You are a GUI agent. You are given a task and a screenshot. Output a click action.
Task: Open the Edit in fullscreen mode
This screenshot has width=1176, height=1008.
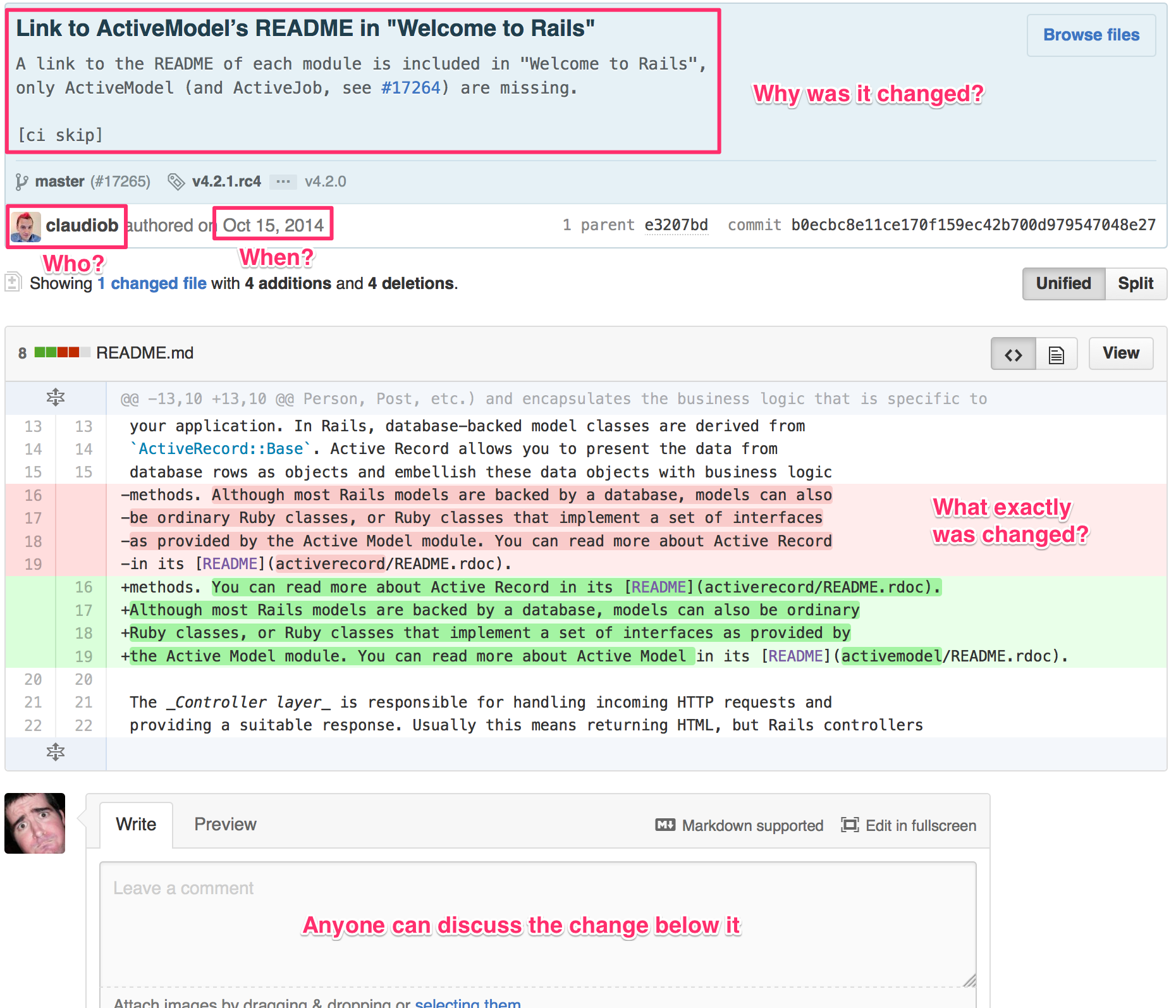point(909,825)
